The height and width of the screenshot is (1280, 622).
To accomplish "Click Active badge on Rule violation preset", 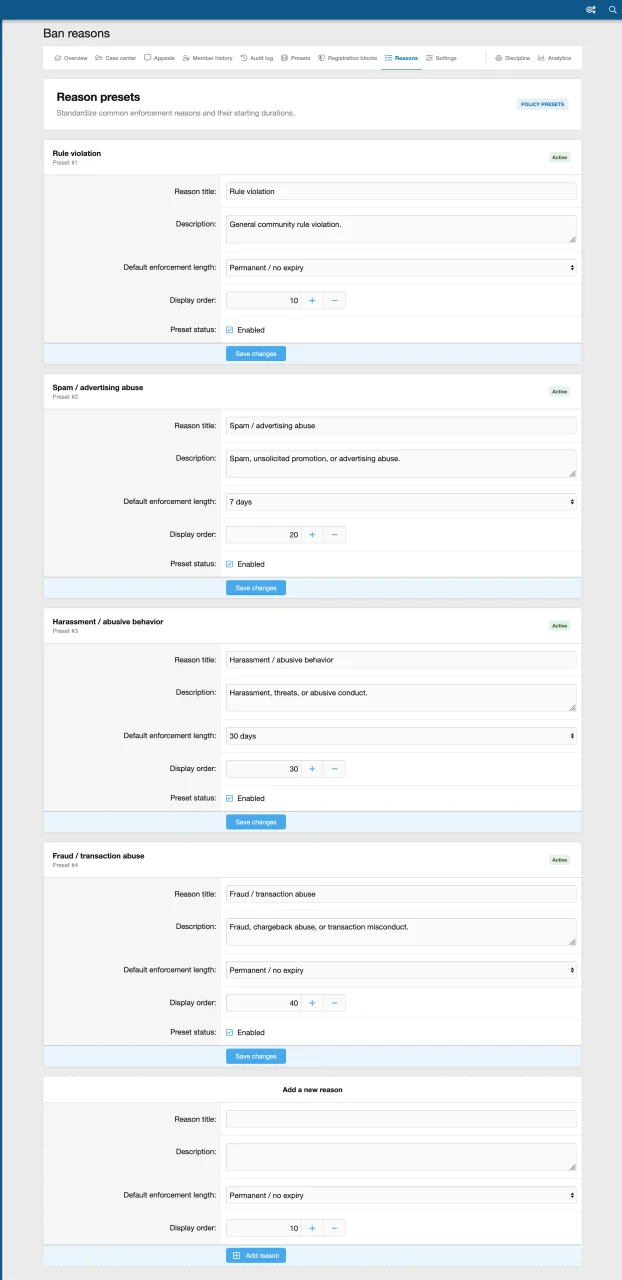I will pos(560,157).
